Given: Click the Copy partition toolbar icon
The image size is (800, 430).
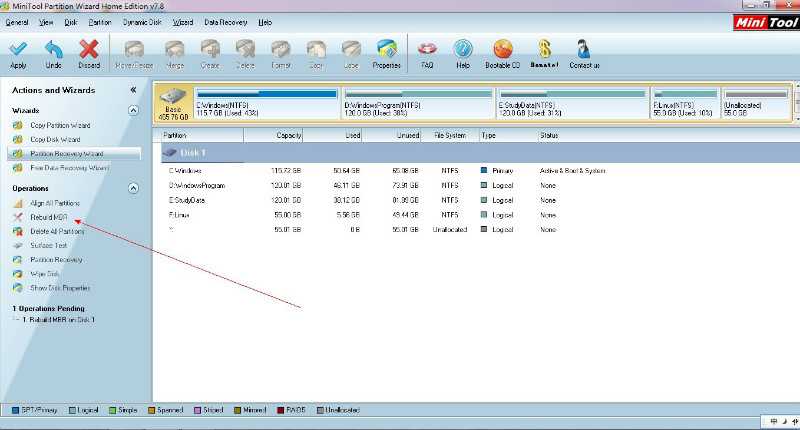Looking at the screenshot, I should 316,49.
